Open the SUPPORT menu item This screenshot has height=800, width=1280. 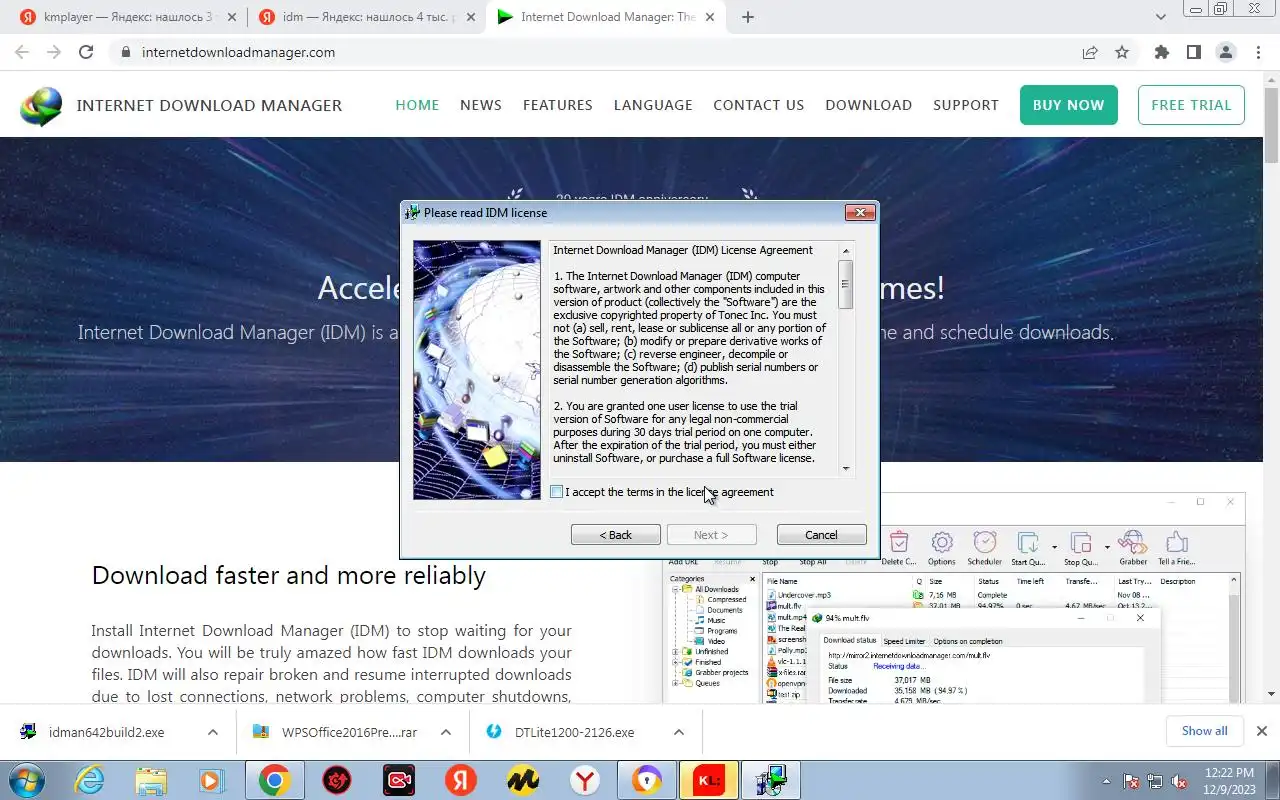tap(966, 105)
